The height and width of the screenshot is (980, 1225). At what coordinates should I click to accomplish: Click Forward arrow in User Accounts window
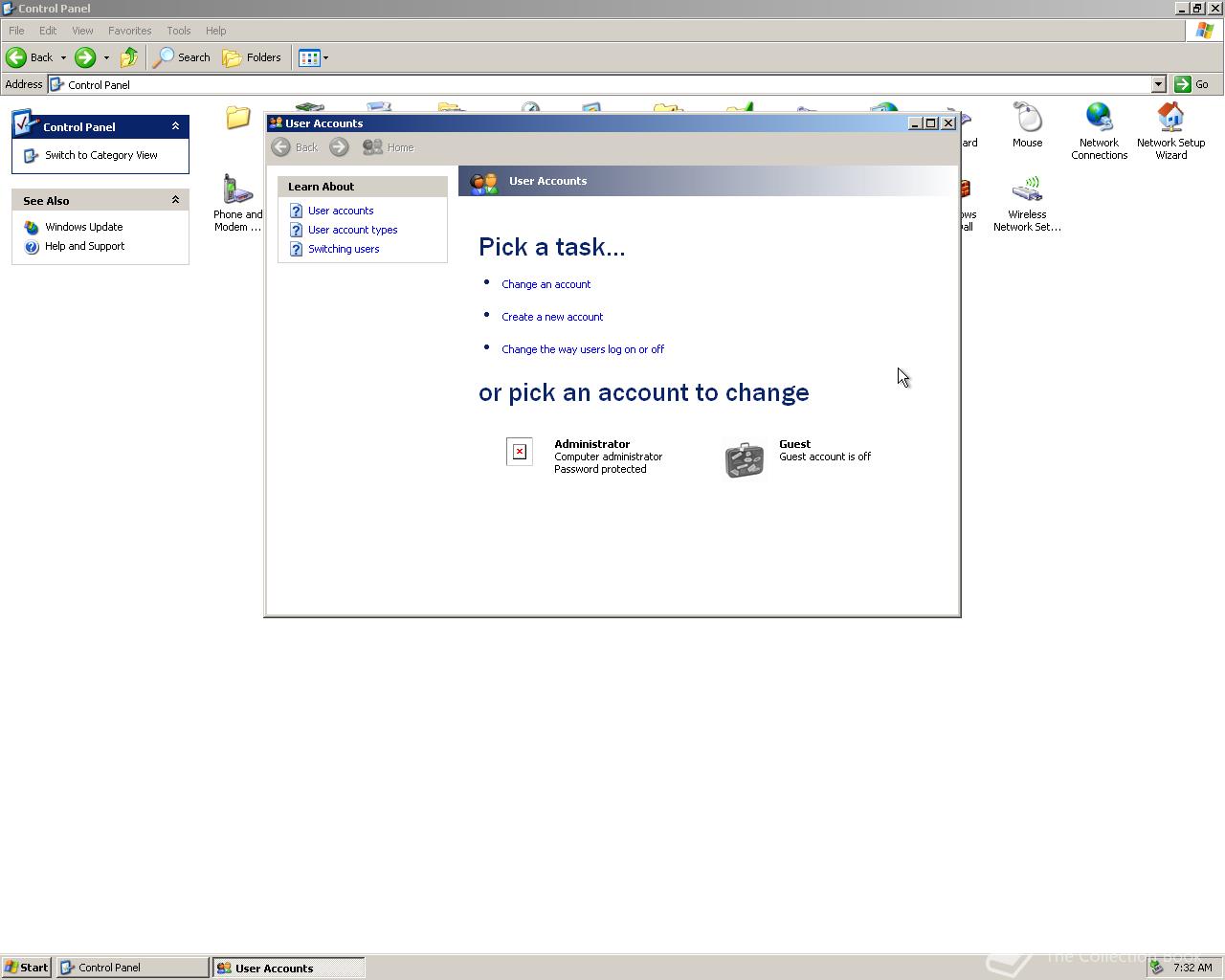click(339, 147)
